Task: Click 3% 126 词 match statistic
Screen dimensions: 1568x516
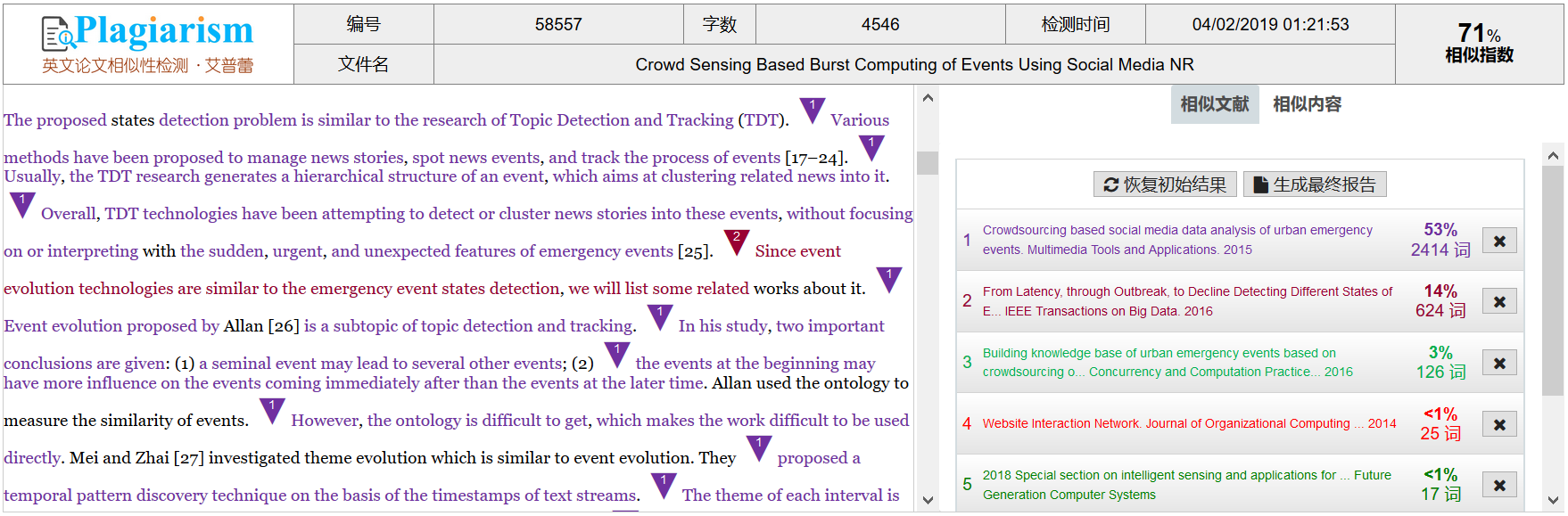Action: pyautogui.click(x=1440, y=363)
